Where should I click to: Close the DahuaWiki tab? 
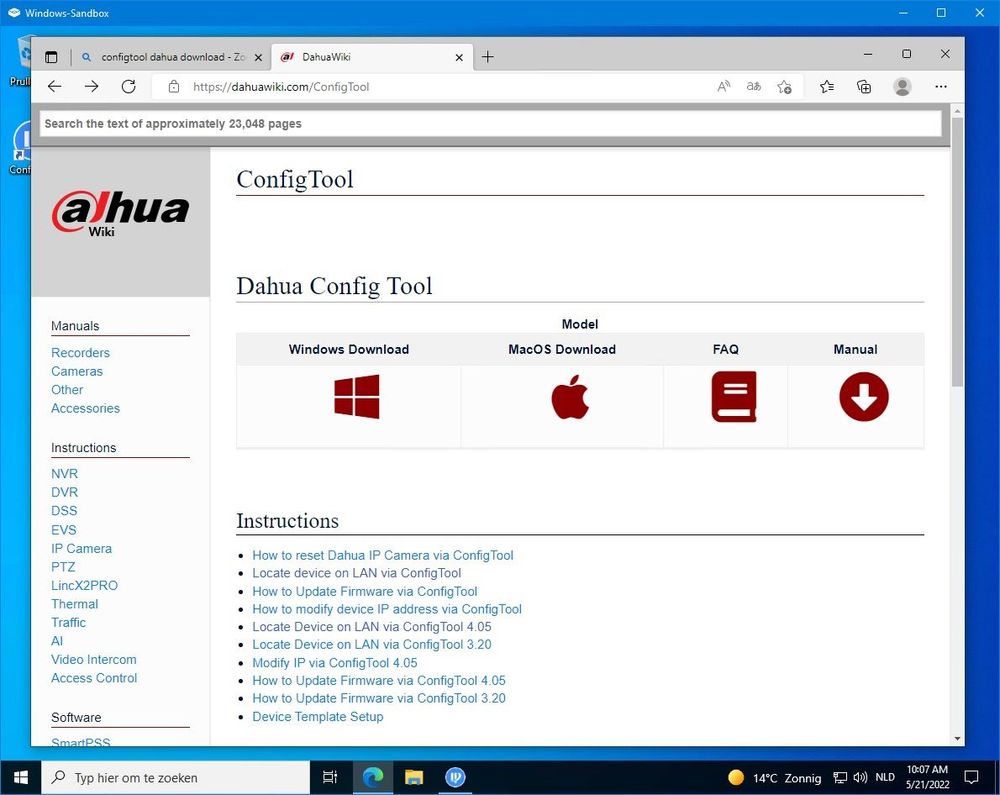point(459,57)
